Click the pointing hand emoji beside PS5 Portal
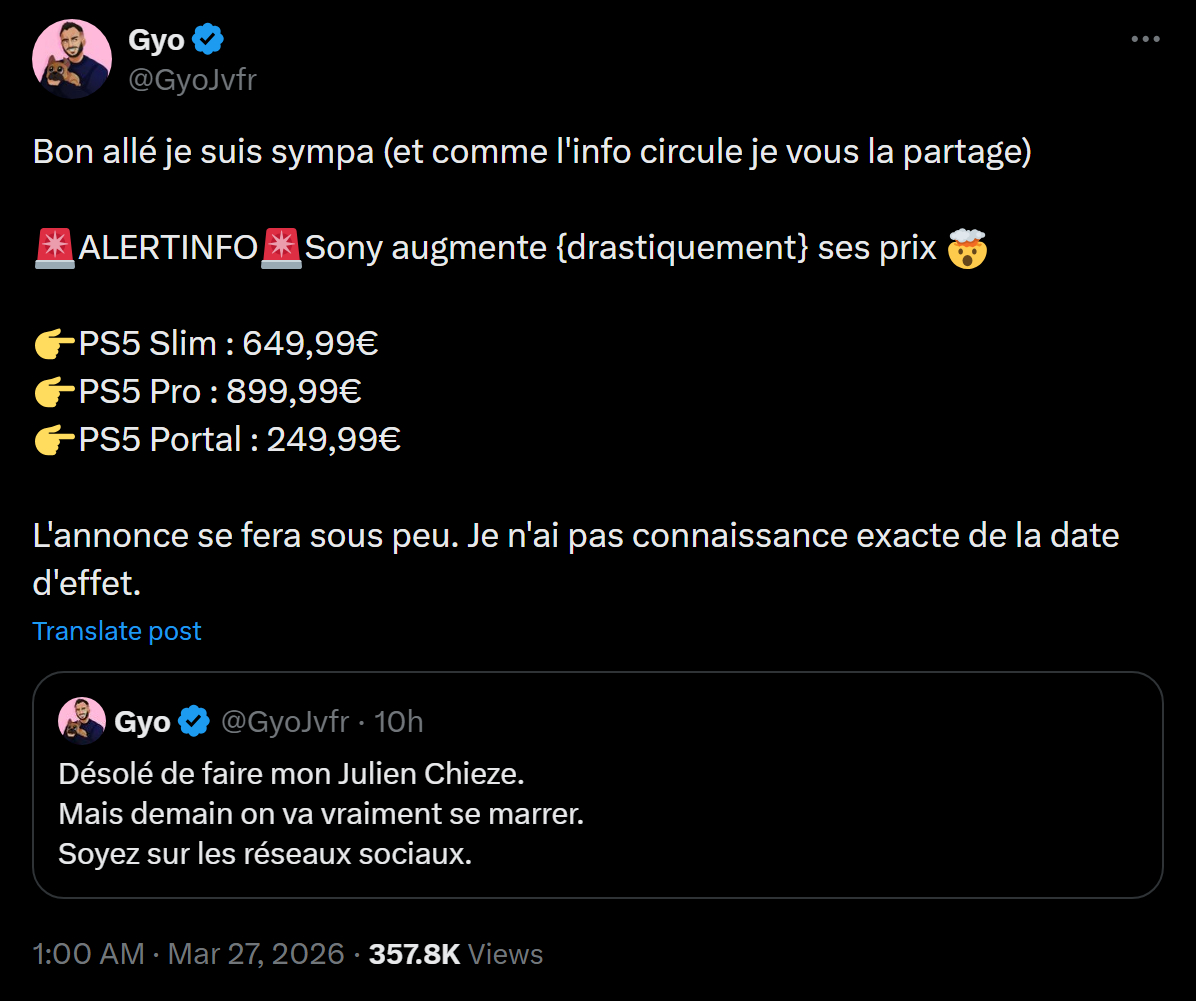 [x=55, y=440]
